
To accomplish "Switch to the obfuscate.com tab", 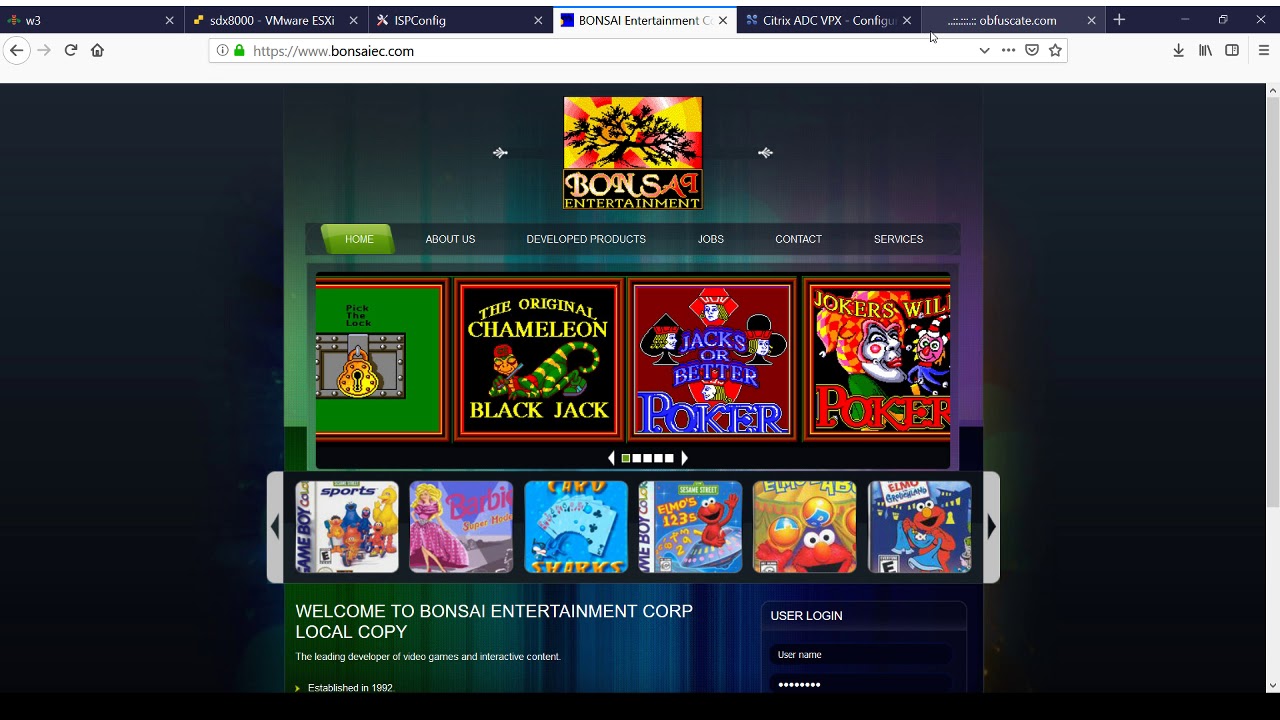I will point(1012,20).
